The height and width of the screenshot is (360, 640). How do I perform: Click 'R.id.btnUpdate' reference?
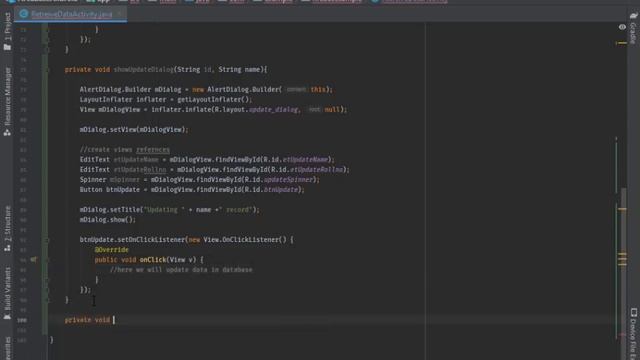pos(271,189)
